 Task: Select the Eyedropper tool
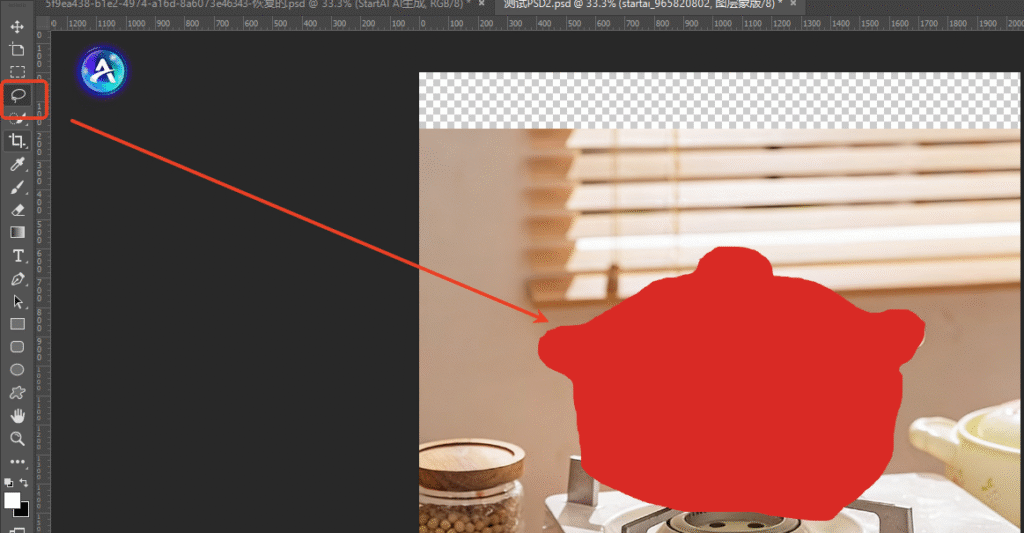pyautogui.click(x=17, y=164)
